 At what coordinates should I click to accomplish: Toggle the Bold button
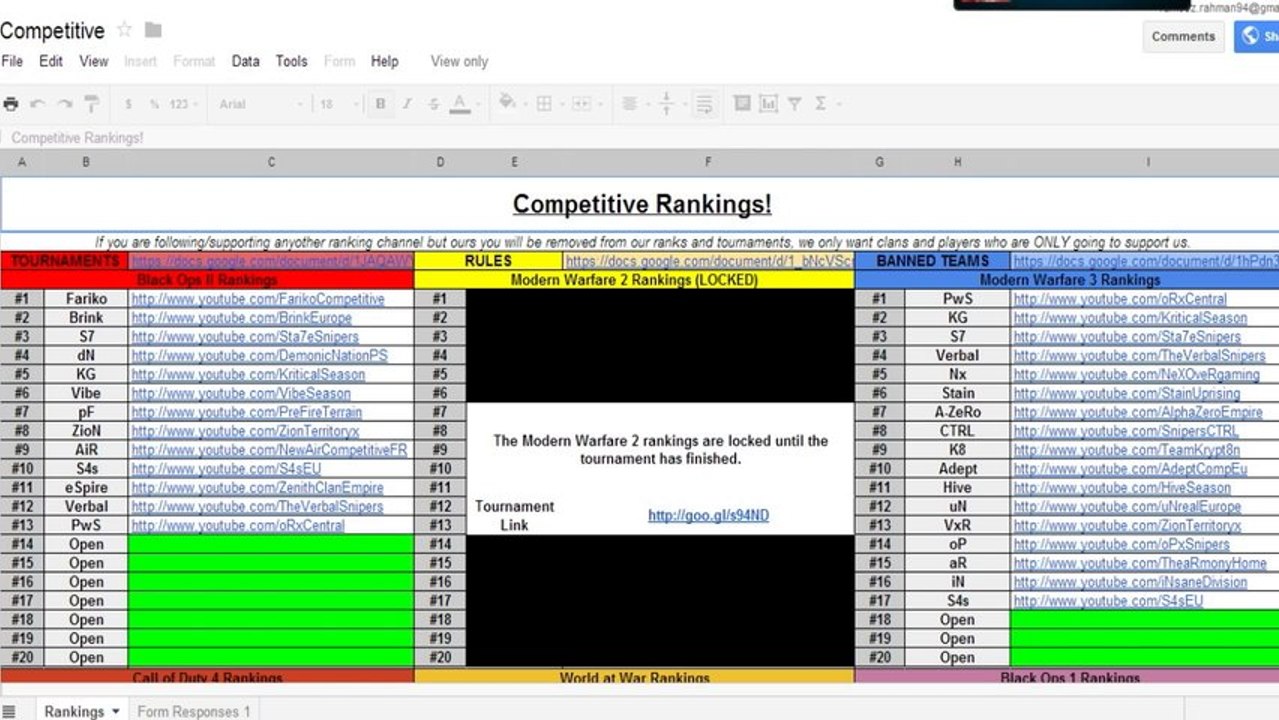pos(380,103)
